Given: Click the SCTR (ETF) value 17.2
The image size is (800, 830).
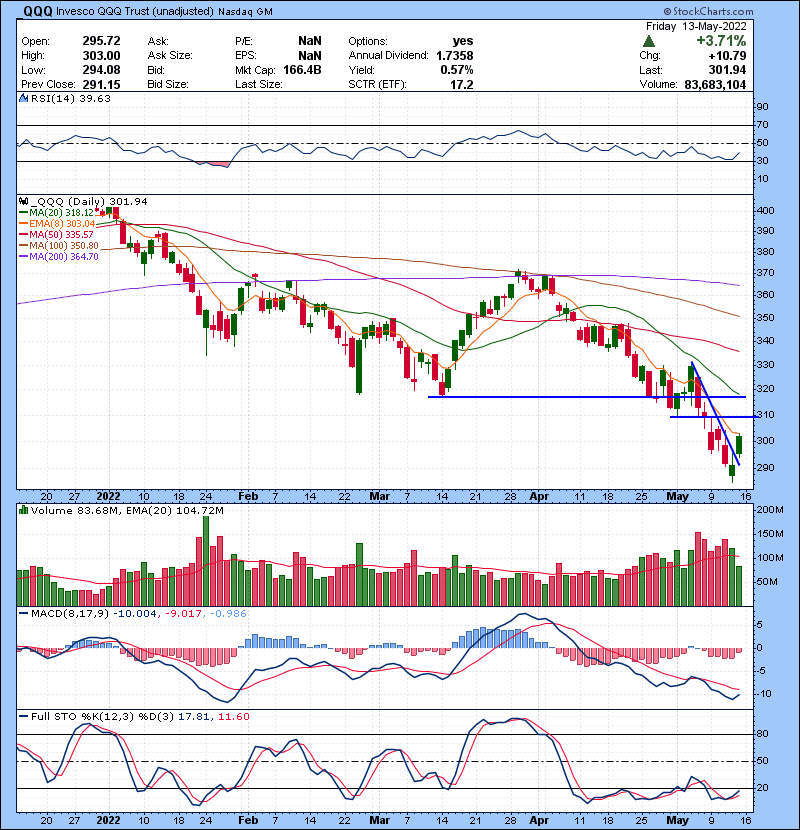Looking at the screenshot, I should point(462,84).
